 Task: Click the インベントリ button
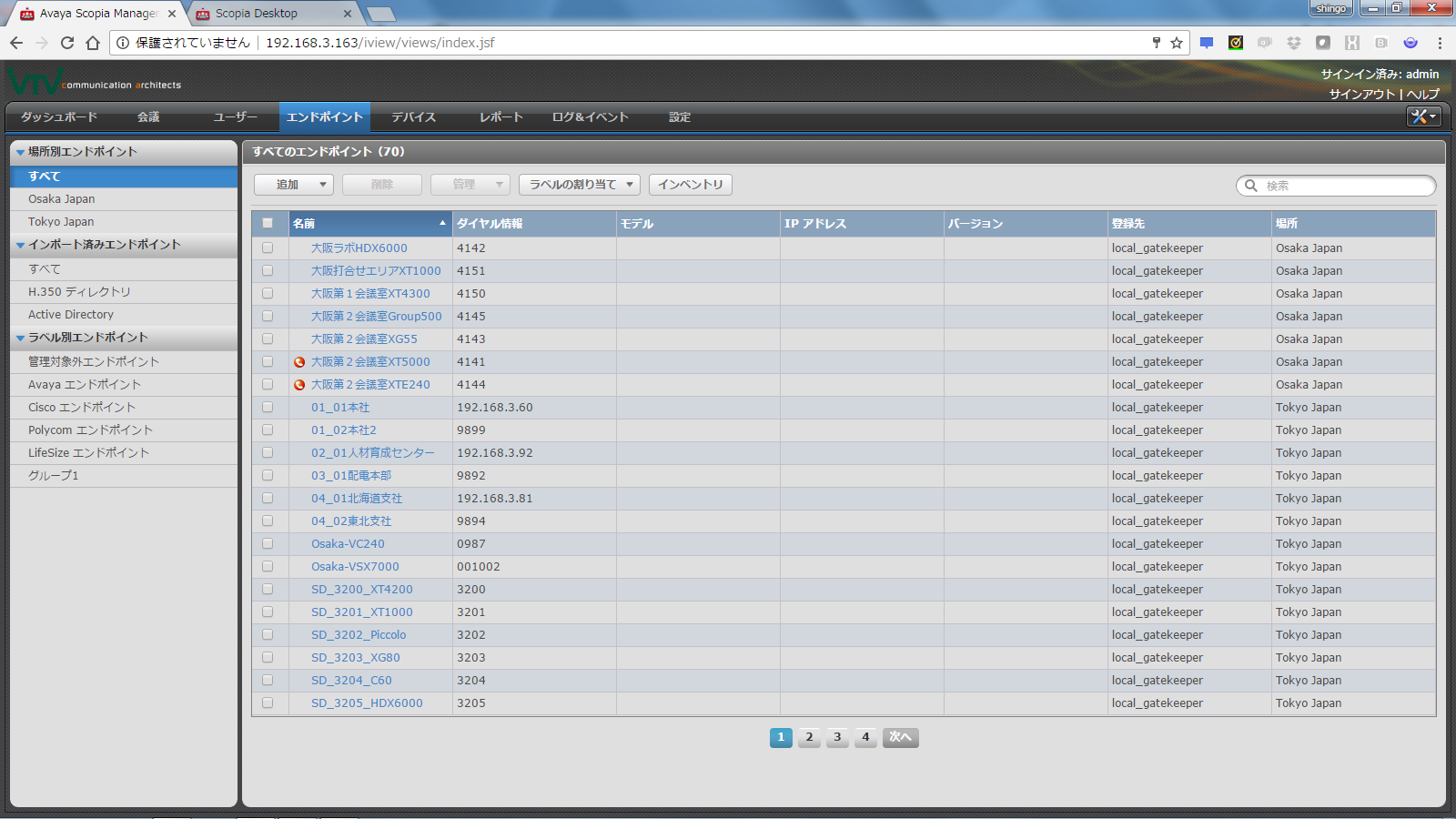(x=691, y=185)
